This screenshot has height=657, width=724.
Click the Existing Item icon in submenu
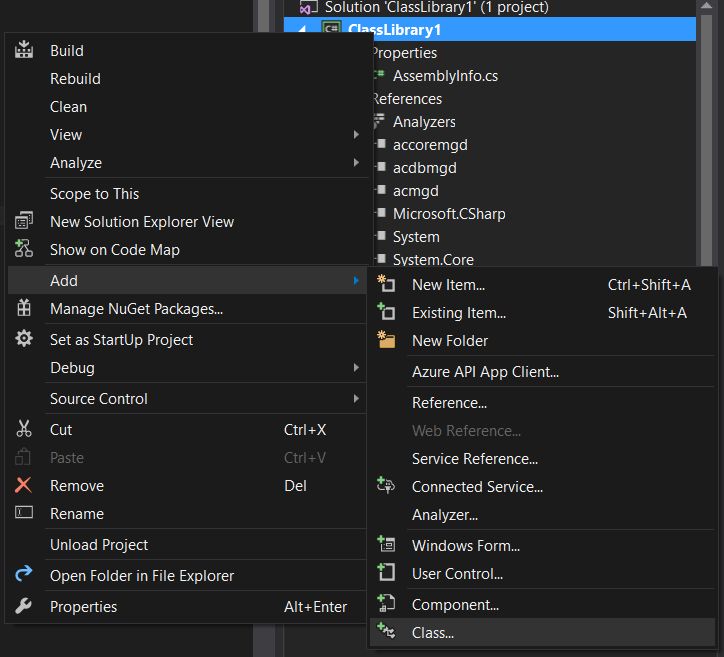click(386, 312)
